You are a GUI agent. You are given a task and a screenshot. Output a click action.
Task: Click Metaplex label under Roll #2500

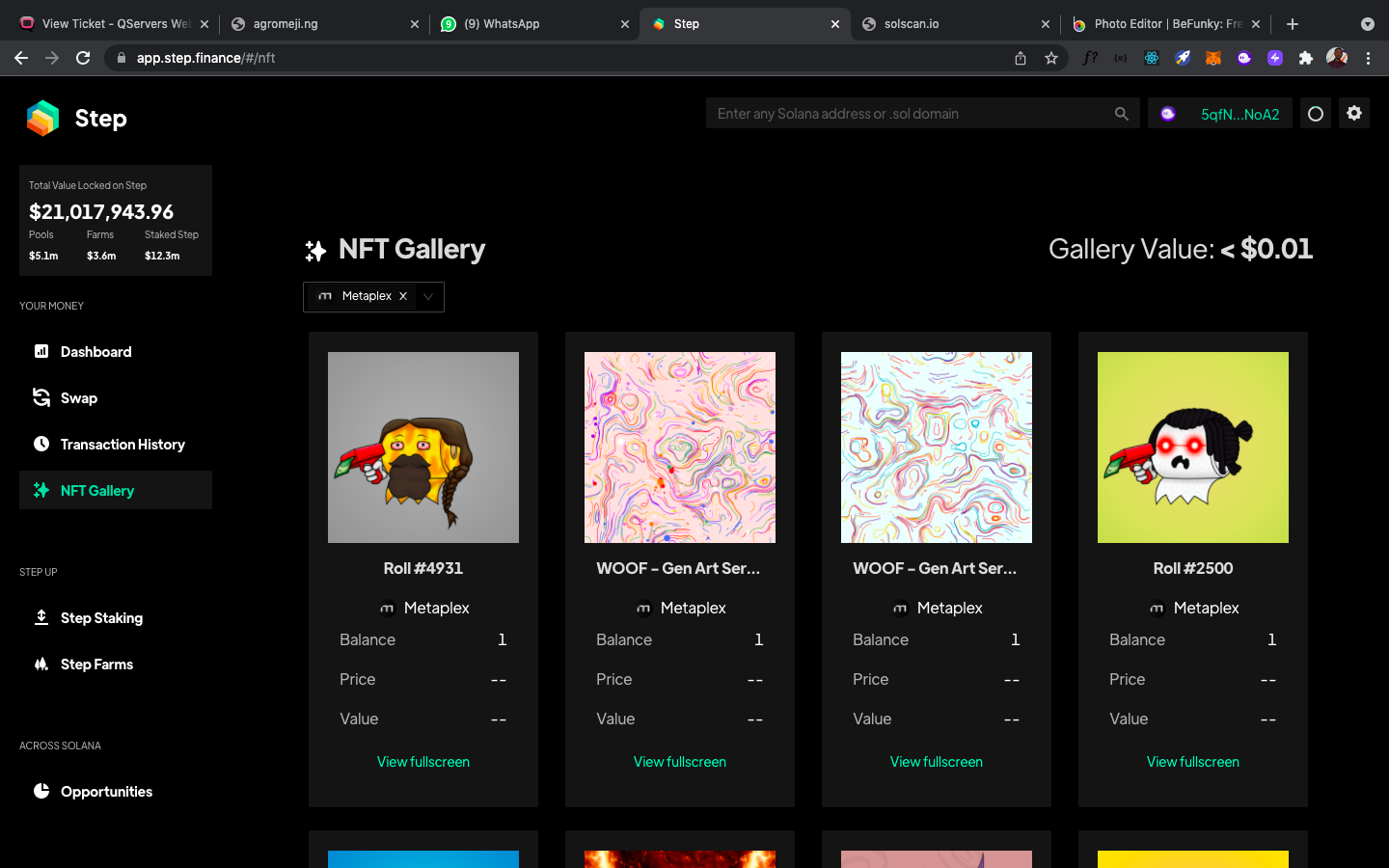1206,609
